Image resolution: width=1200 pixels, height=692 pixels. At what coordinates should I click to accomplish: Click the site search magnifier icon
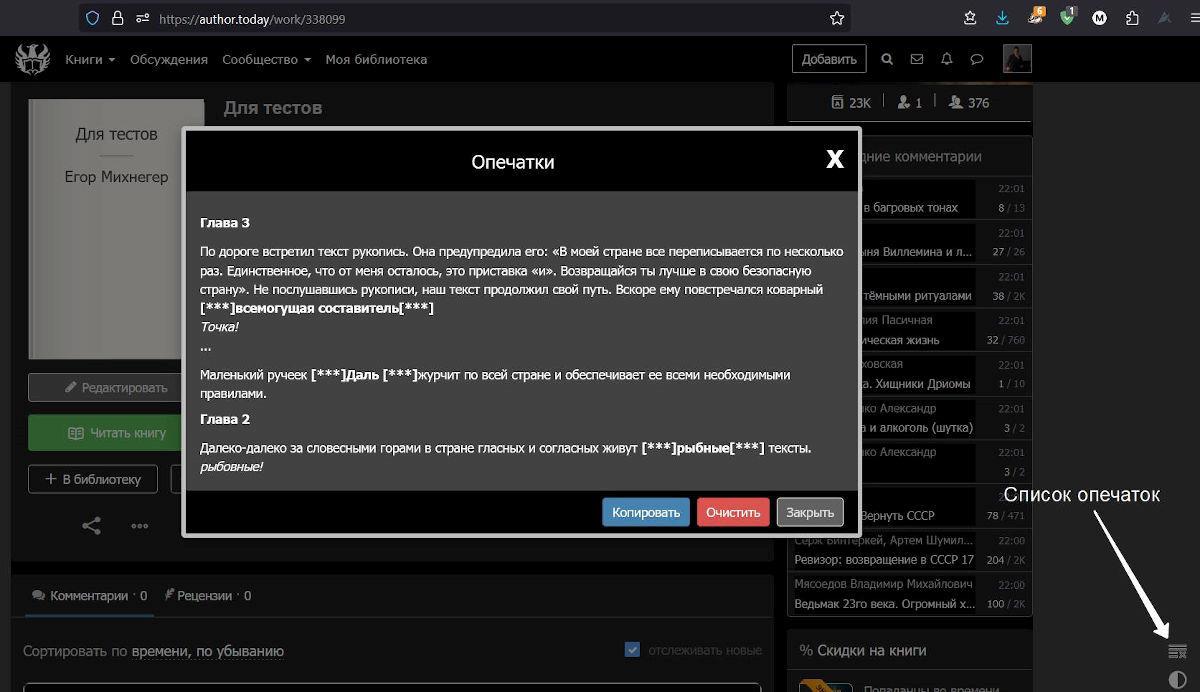point(887,60)
